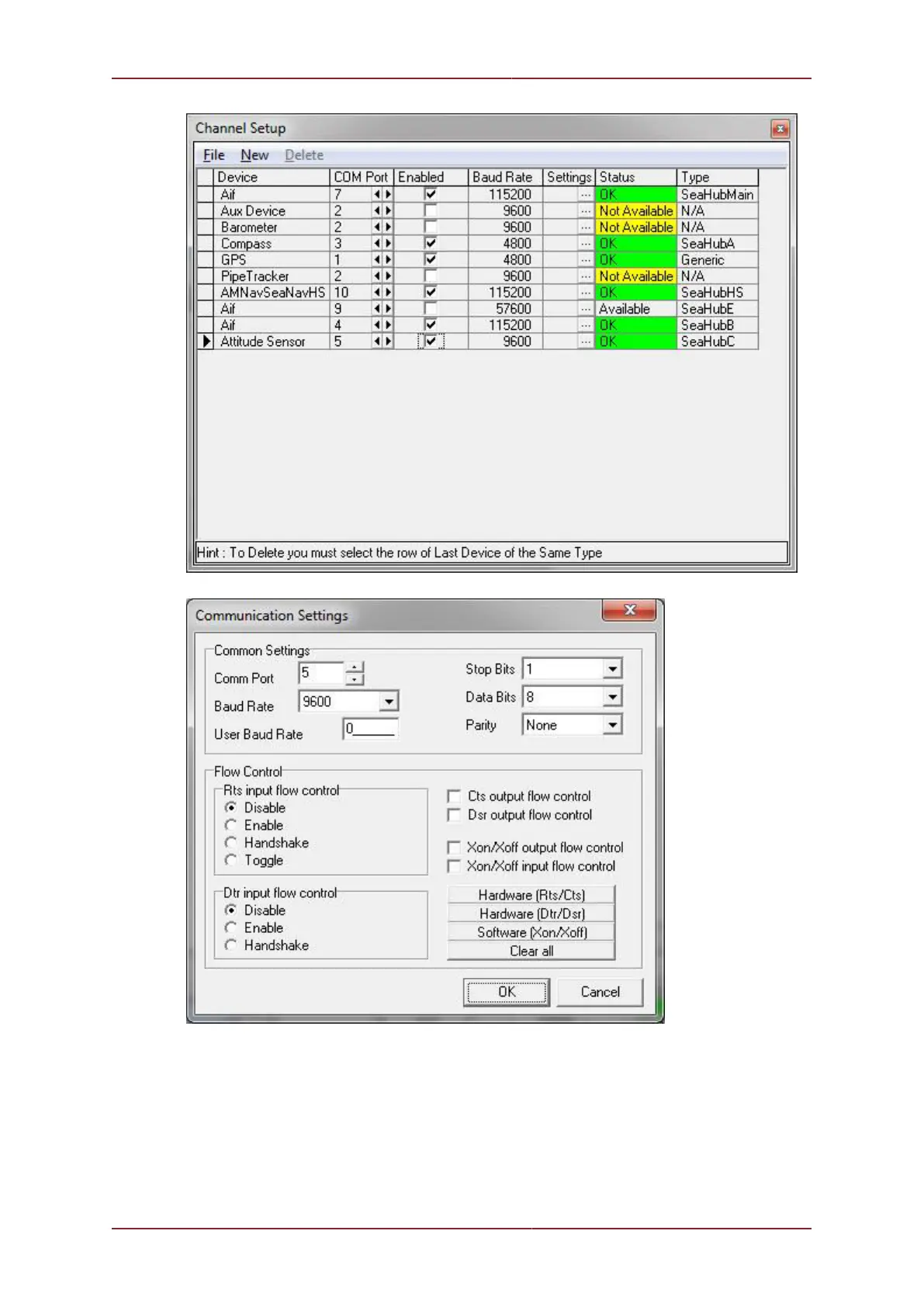This screenshot has width=924, height=1307.
Task: Select the Attitude Sensor row marker
Action: click(206, 341)
